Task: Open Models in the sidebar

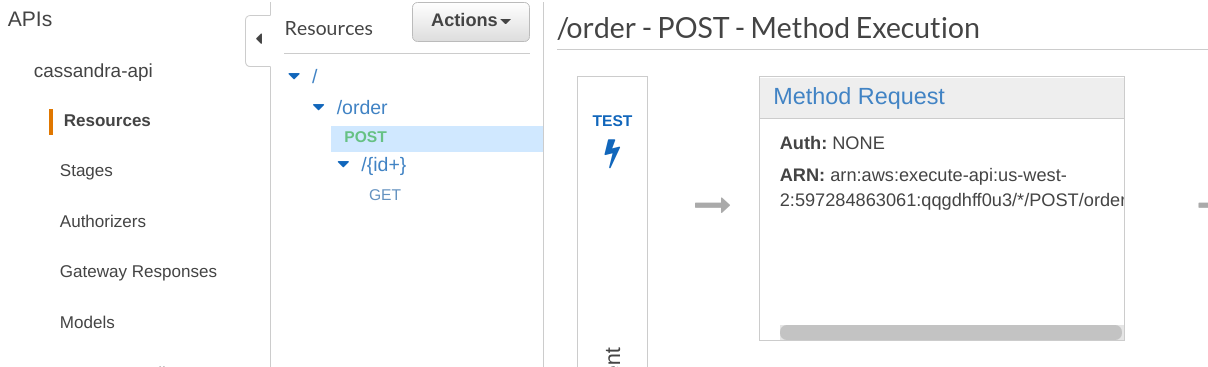Action: click(x=87, y=322)
